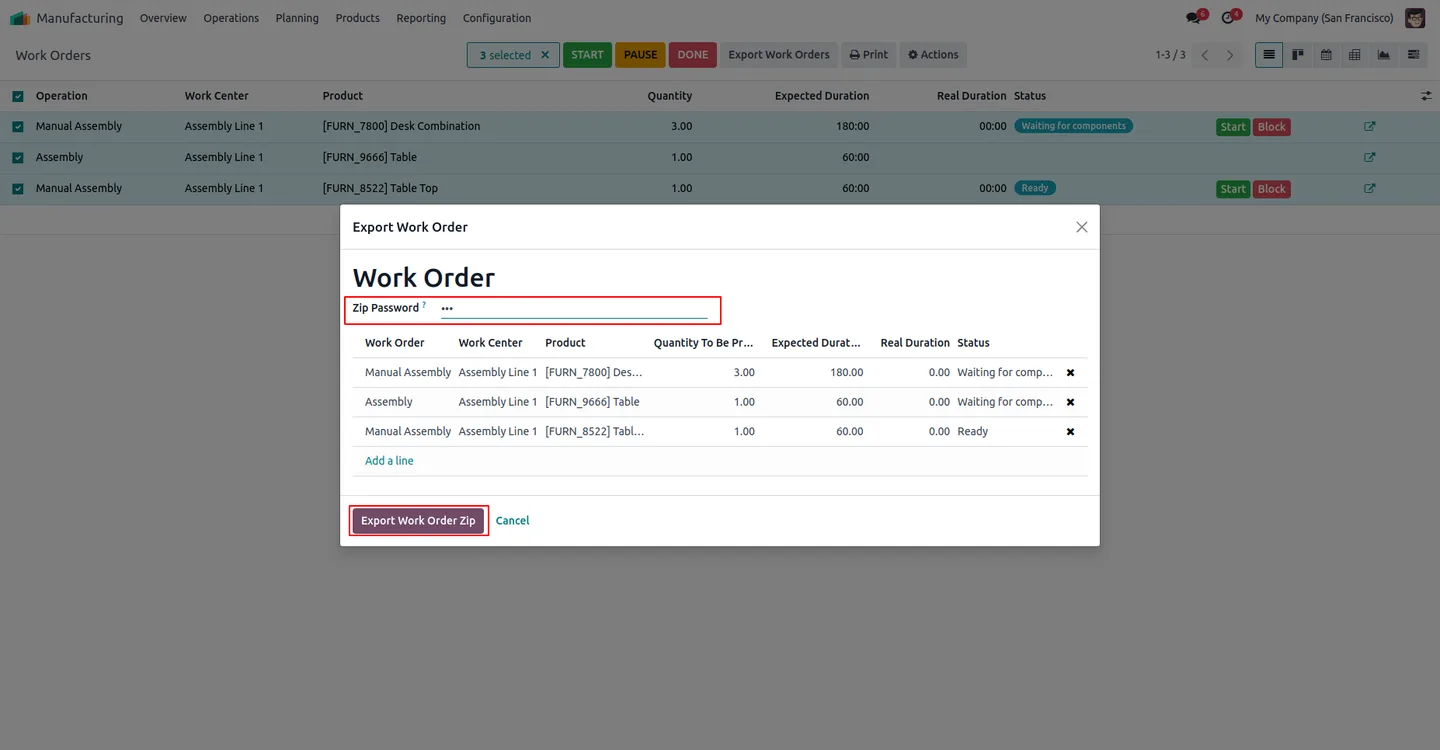
Task: Switch to kanban view
Action: tap(1298, 55)
